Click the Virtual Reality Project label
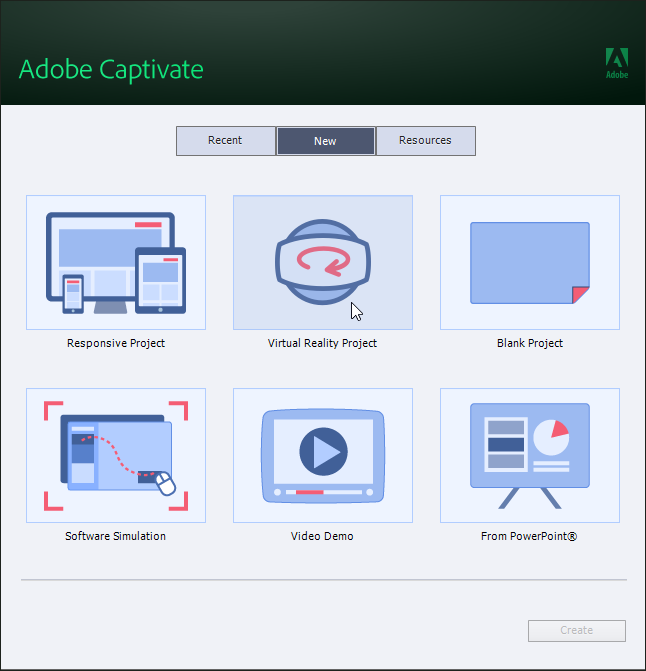Screen dimensions: 646x671 pos(322,343)
